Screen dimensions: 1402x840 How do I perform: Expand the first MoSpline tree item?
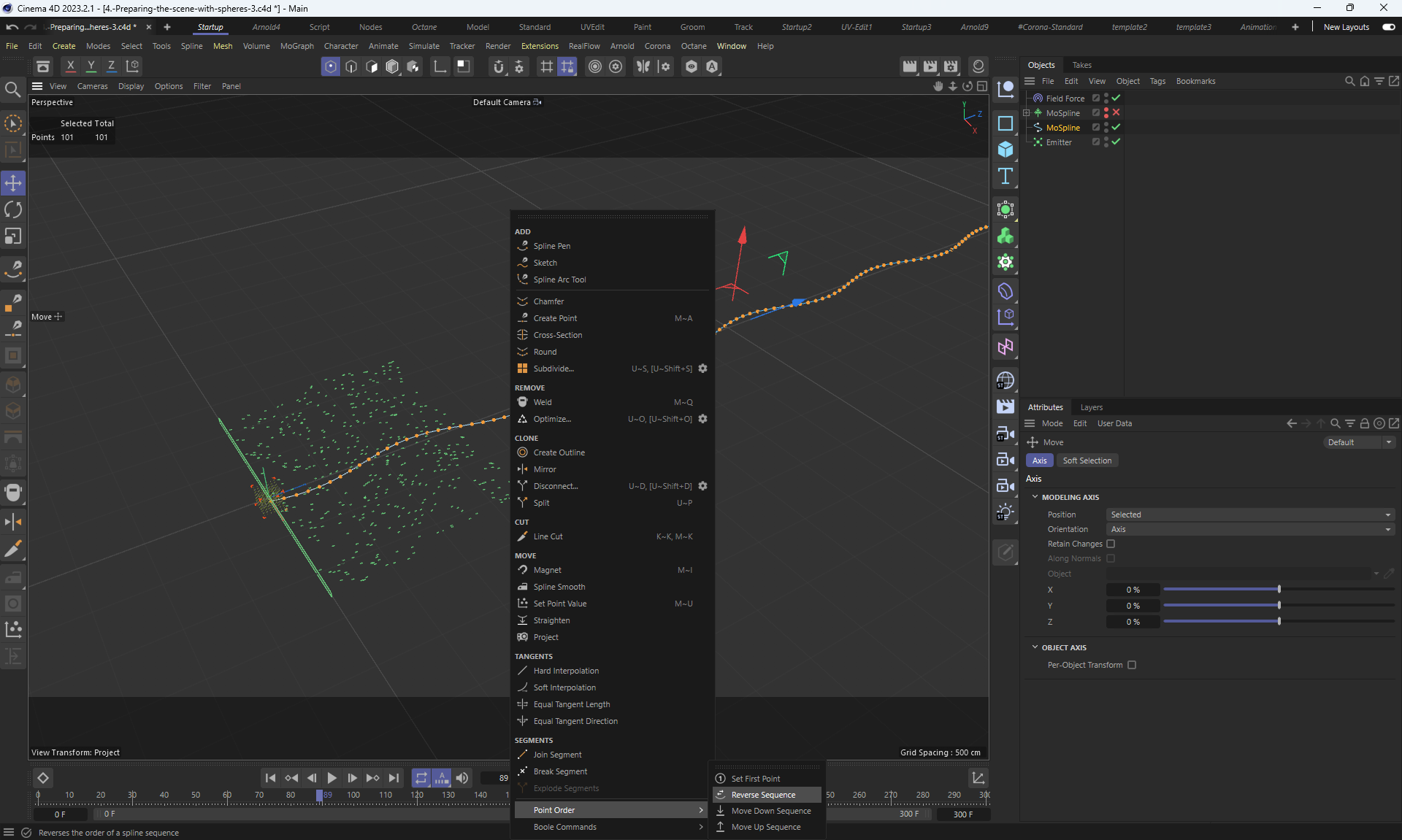(x=1026, y=113)
